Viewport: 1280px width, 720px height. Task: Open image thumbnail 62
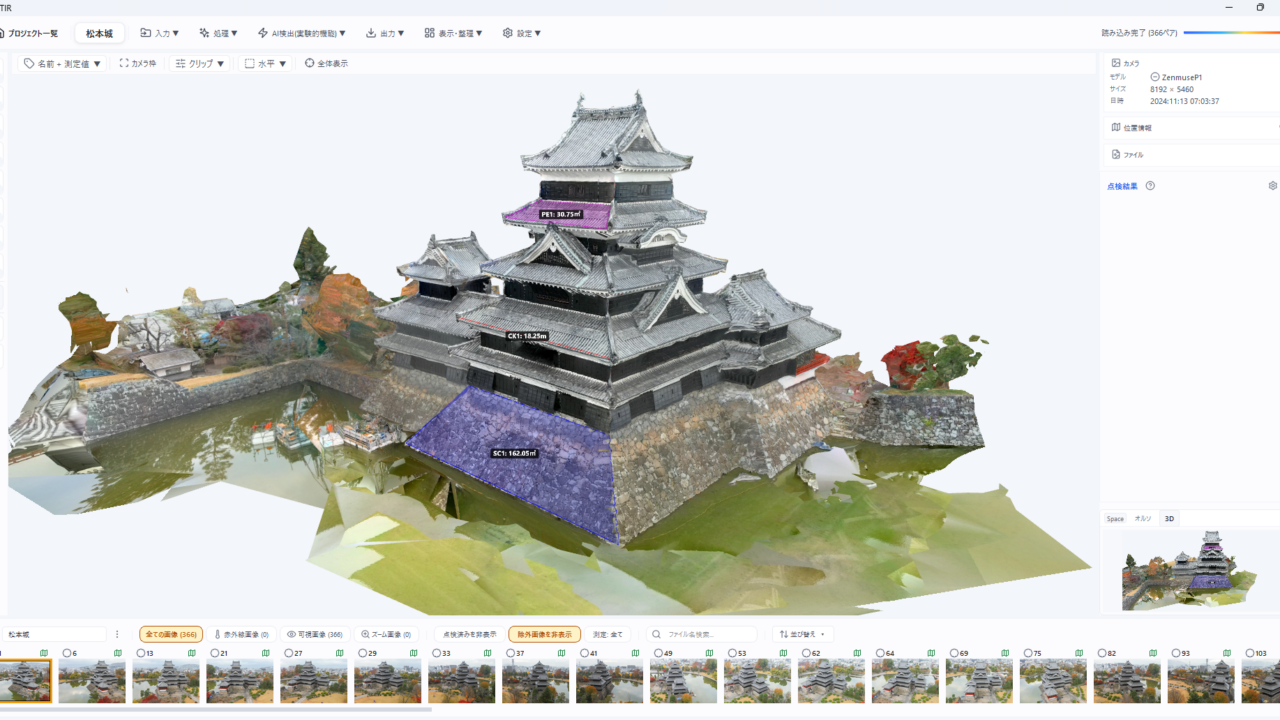coord(832,681)
